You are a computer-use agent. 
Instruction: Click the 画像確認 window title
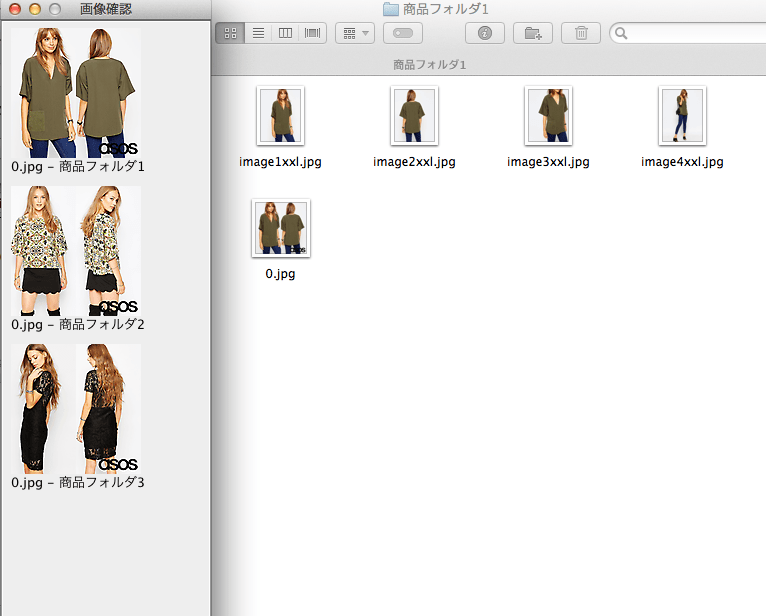(106, 9)
